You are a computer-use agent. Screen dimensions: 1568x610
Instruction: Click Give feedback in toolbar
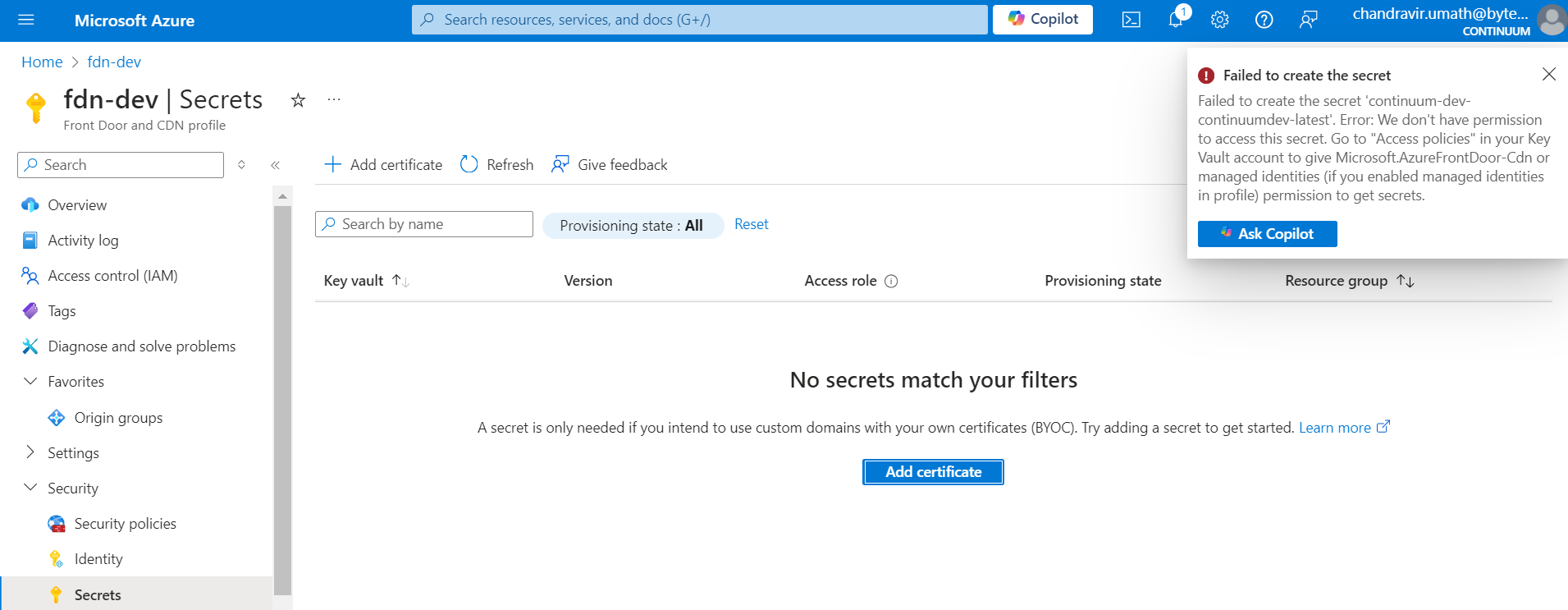click(x=609, y=165)
